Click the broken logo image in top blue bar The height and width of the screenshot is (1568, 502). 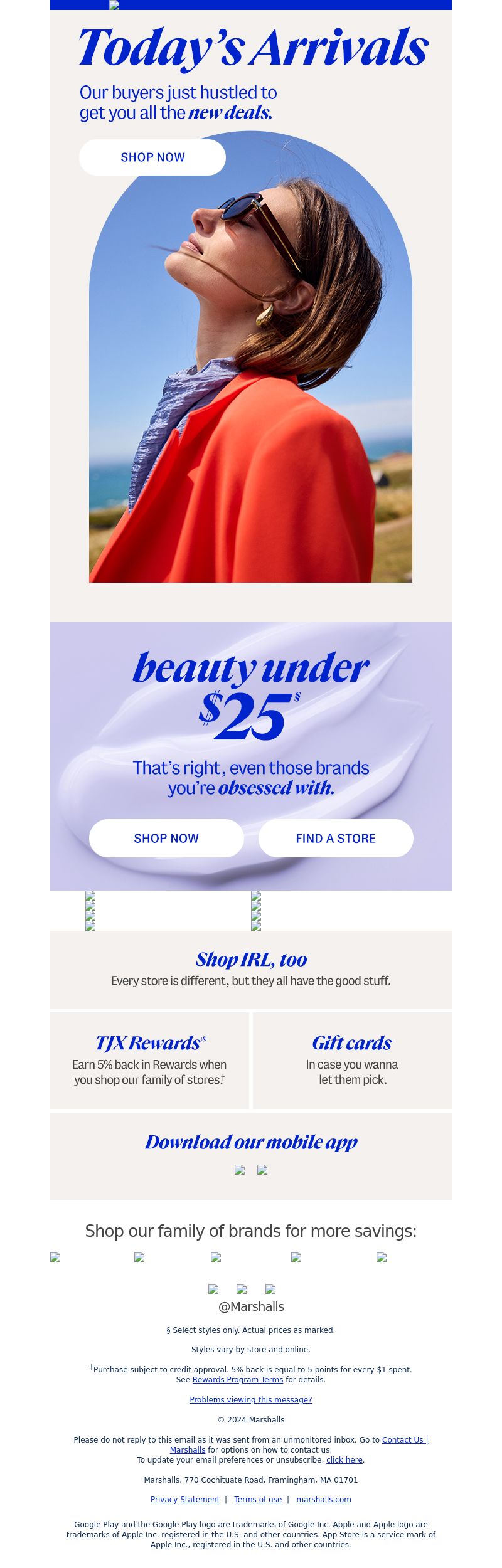pos(114,5)
